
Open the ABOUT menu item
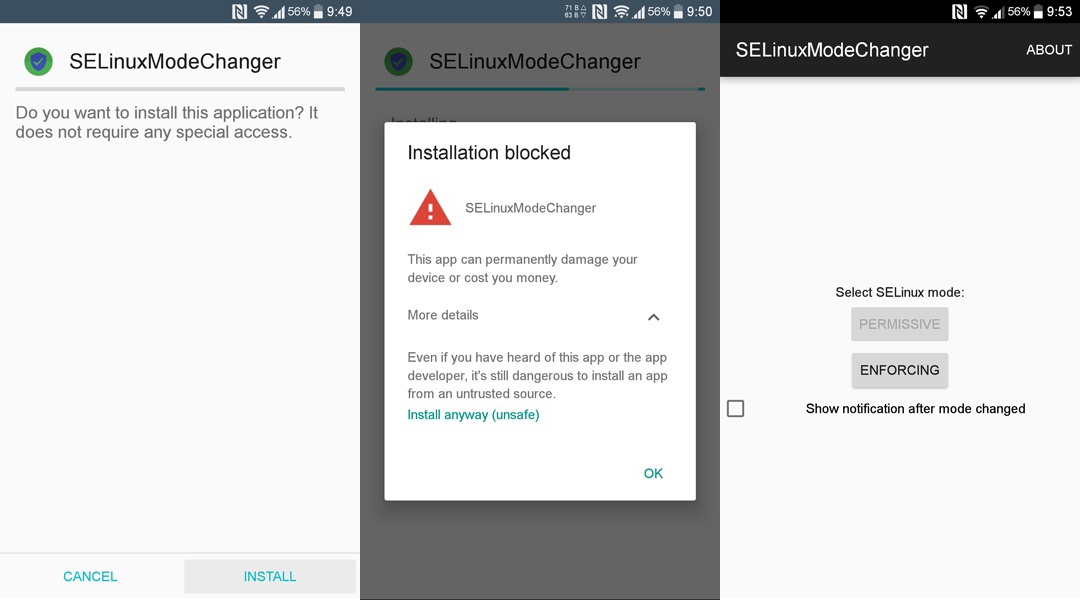tap(1048, 50)
